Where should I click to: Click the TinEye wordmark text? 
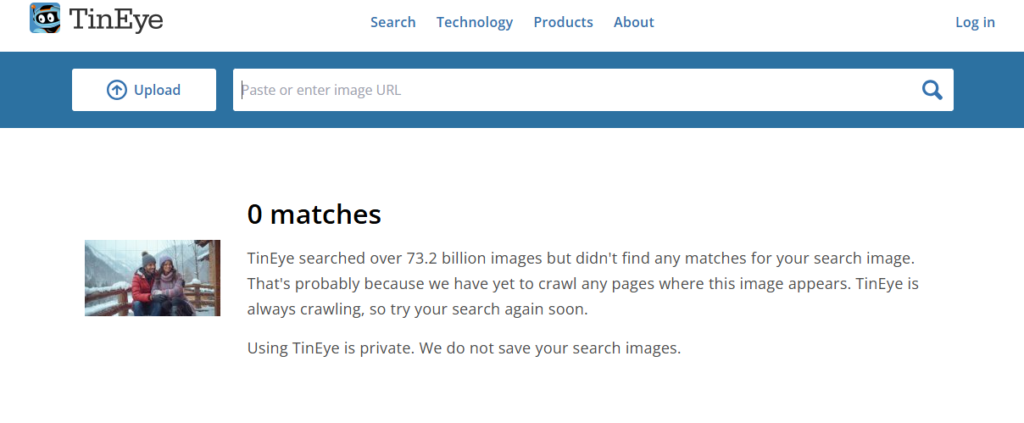pyautogui.click(x=115, y=20)
